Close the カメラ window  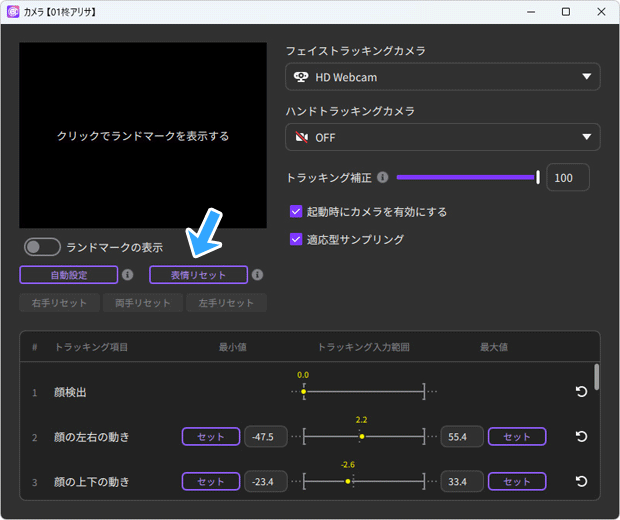click(x=601, y=12)
